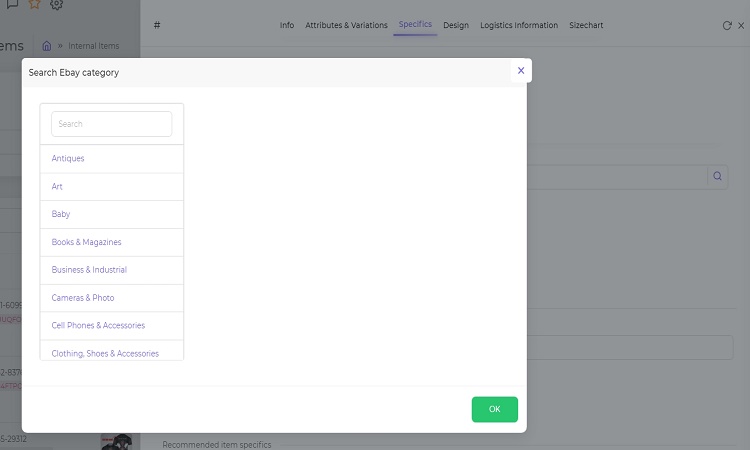The image size is (750, 450).
Task: Close the Search Ebay category dialog
Action: [x=521, y=71]
